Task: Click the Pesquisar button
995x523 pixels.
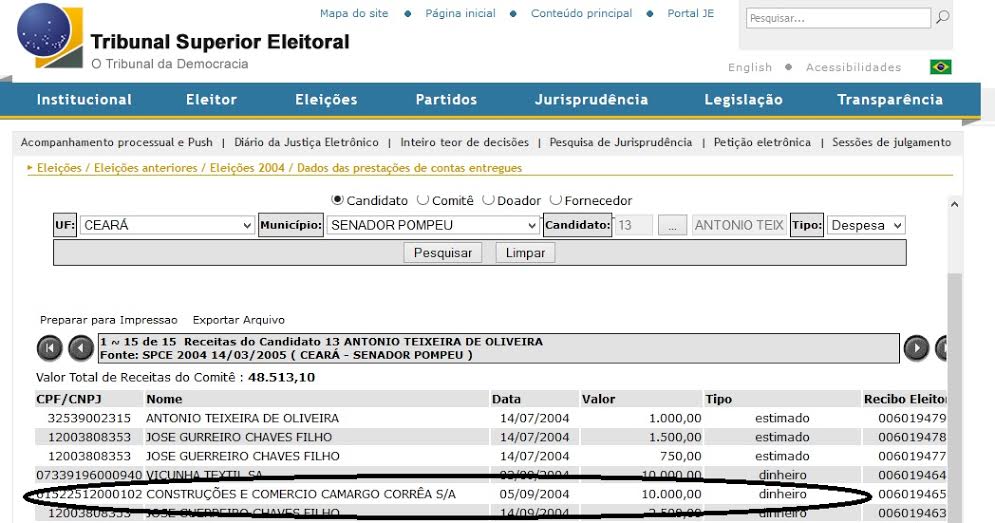Action: pos(443,253)
